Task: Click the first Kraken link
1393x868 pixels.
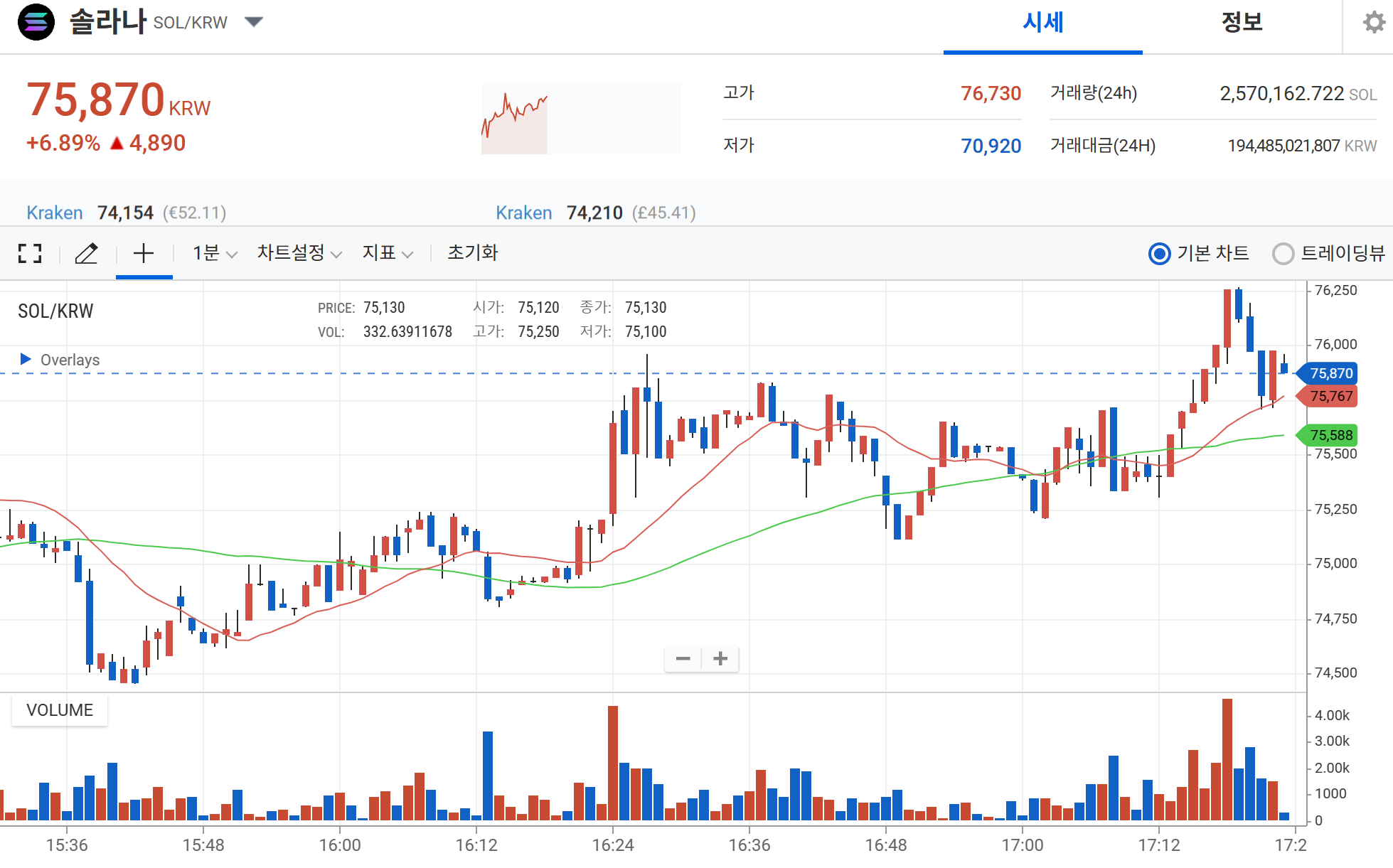Action: [x=55, y=213]
